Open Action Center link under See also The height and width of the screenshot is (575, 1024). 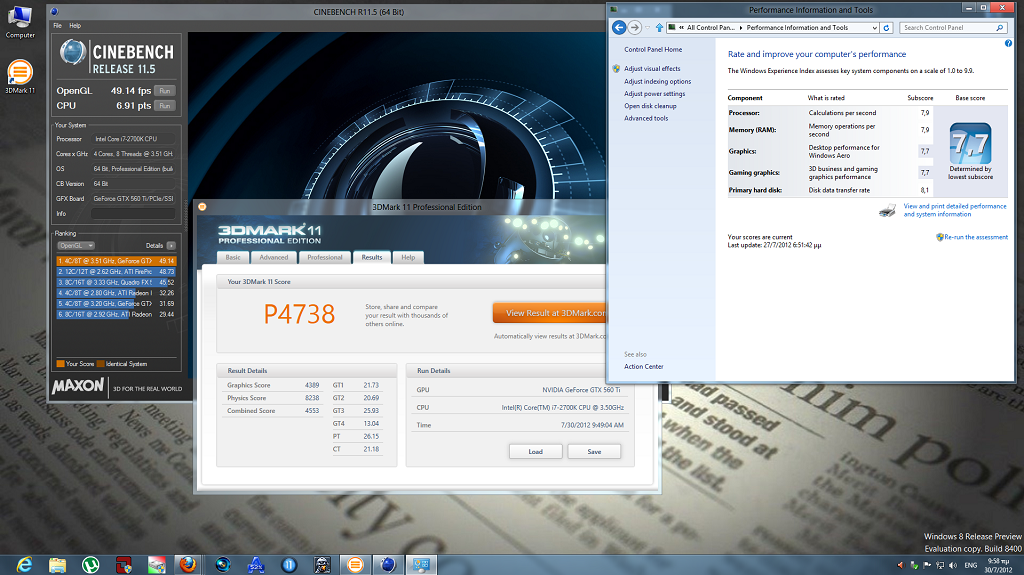[643, 367]
